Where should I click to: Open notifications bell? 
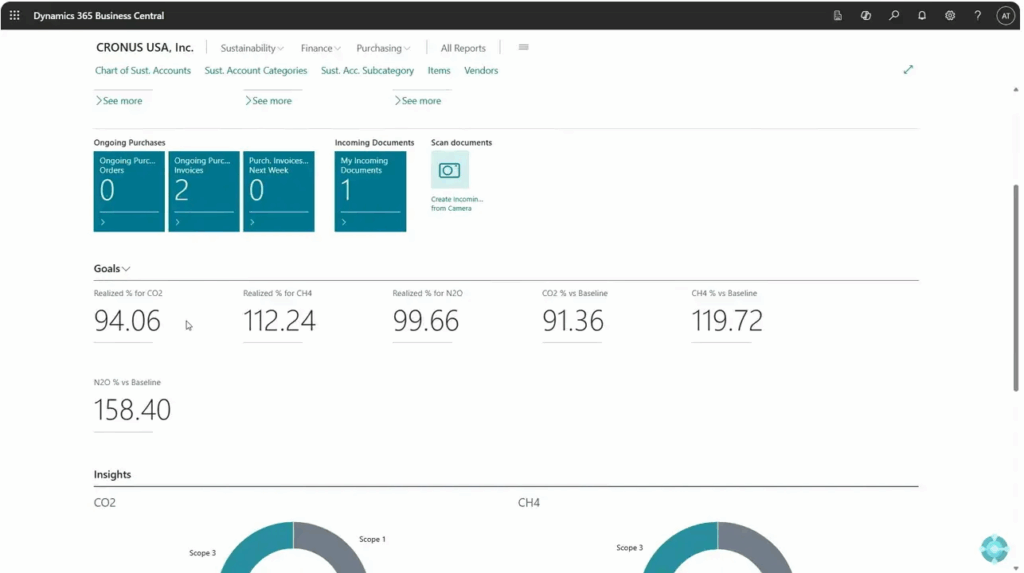(x=922, y=15)
